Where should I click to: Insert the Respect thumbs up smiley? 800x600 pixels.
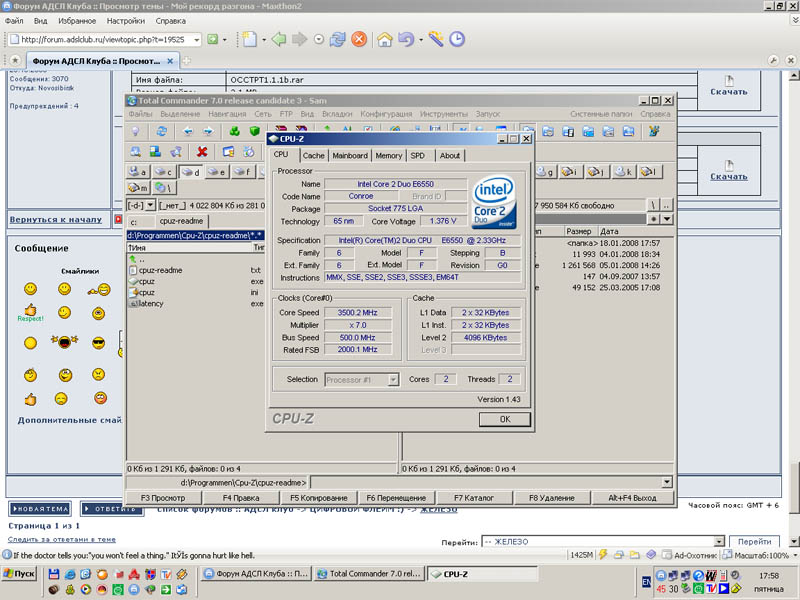tap(31, 313)
